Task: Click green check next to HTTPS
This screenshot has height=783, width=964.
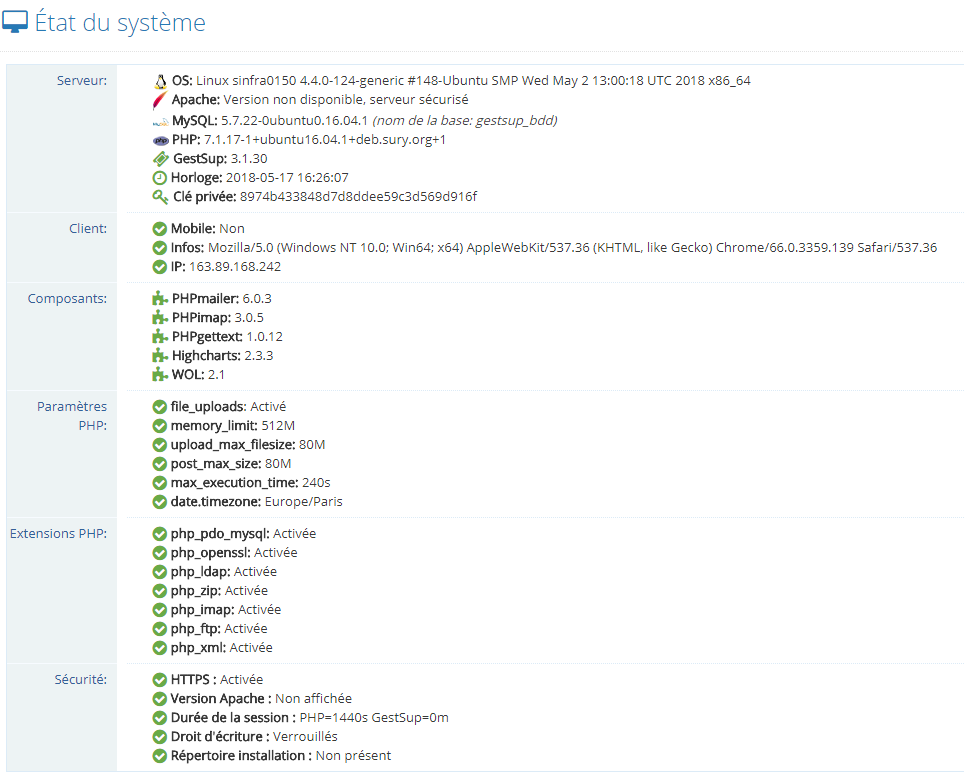Action: point(160,680)
